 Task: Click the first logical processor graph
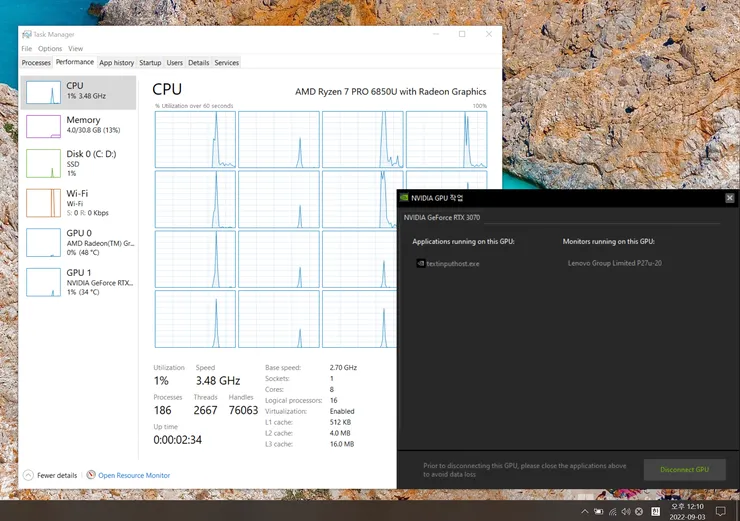tap(195, 139)
